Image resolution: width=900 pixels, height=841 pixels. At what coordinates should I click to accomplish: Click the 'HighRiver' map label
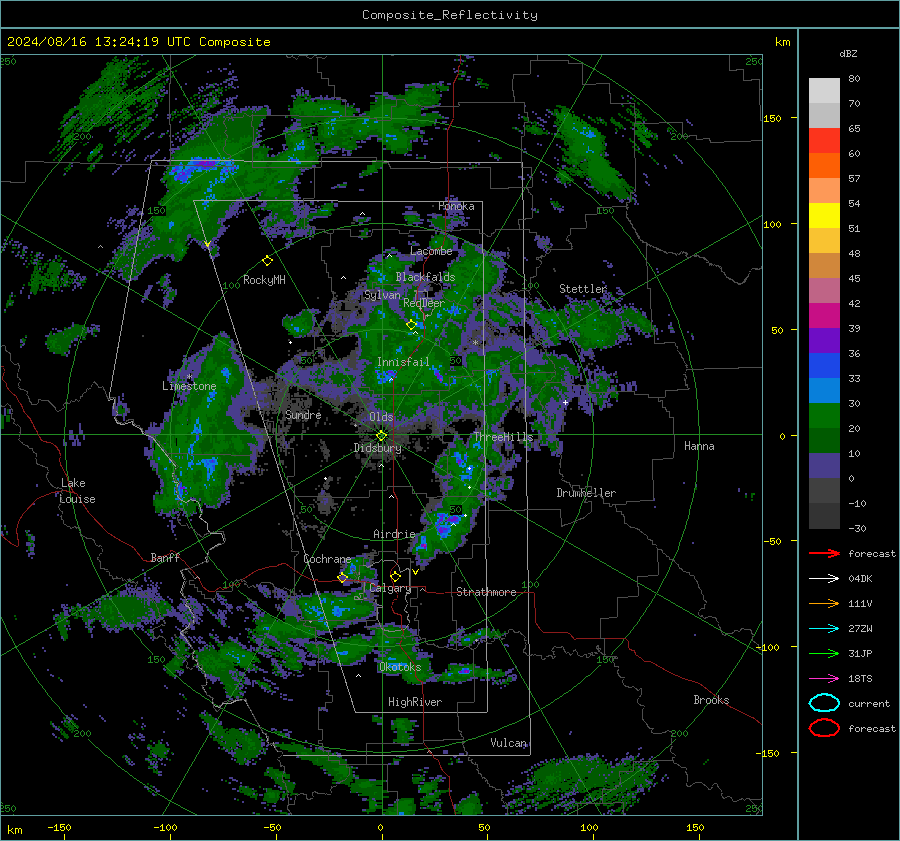point(415,702)
